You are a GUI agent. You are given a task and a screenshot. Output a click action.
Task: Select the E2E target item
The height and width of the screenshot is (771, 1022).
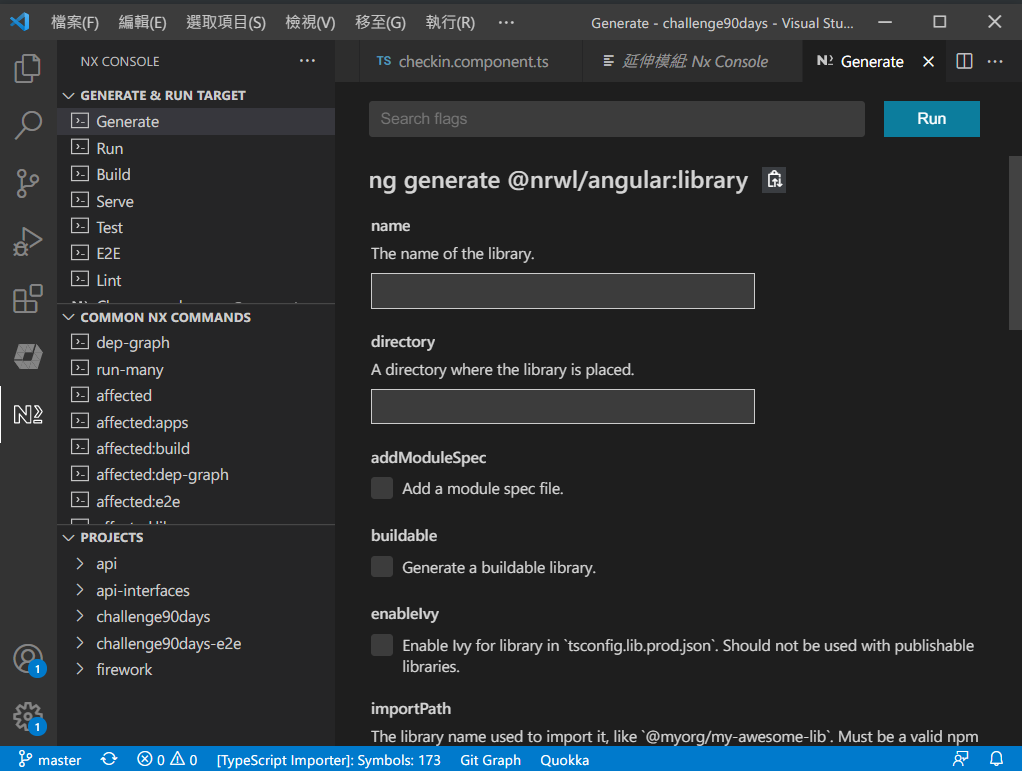pos(196,254)
